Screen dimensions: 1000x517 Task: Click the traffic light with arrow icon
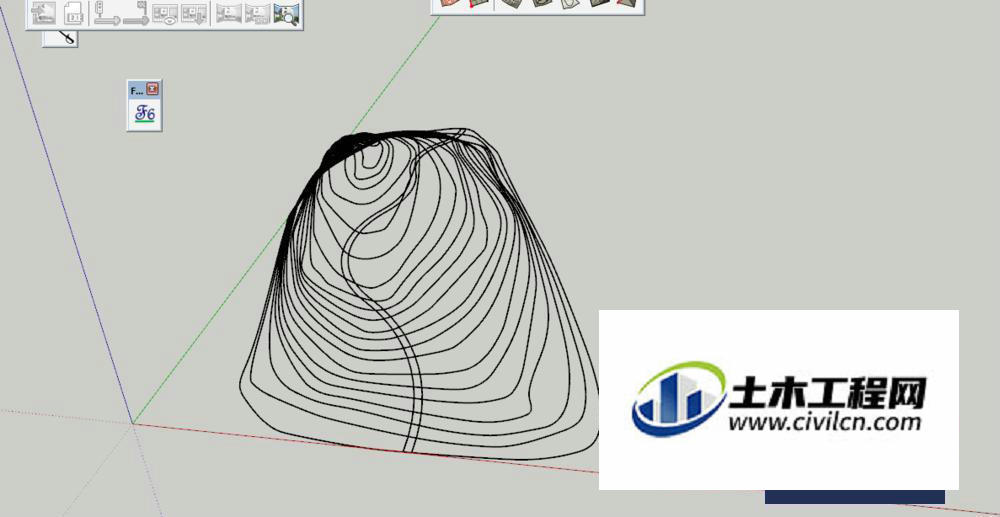point(107,13)
